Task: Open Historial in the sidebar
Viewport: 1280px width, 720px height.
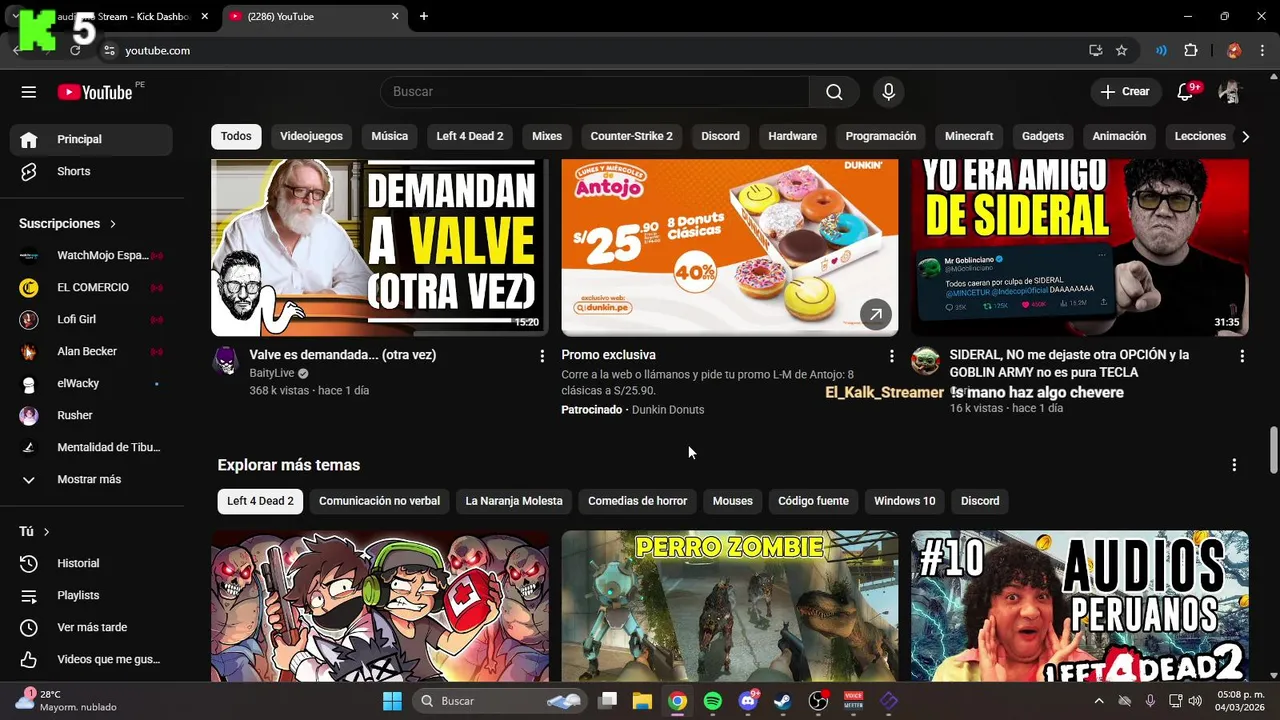Action: point(91,563)
